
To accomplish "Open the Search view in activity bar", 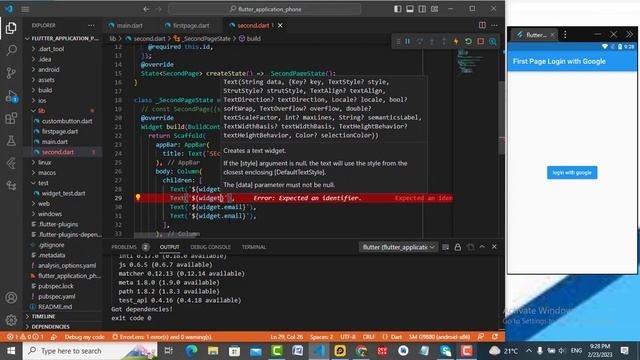I will click(x=11, y=50).
